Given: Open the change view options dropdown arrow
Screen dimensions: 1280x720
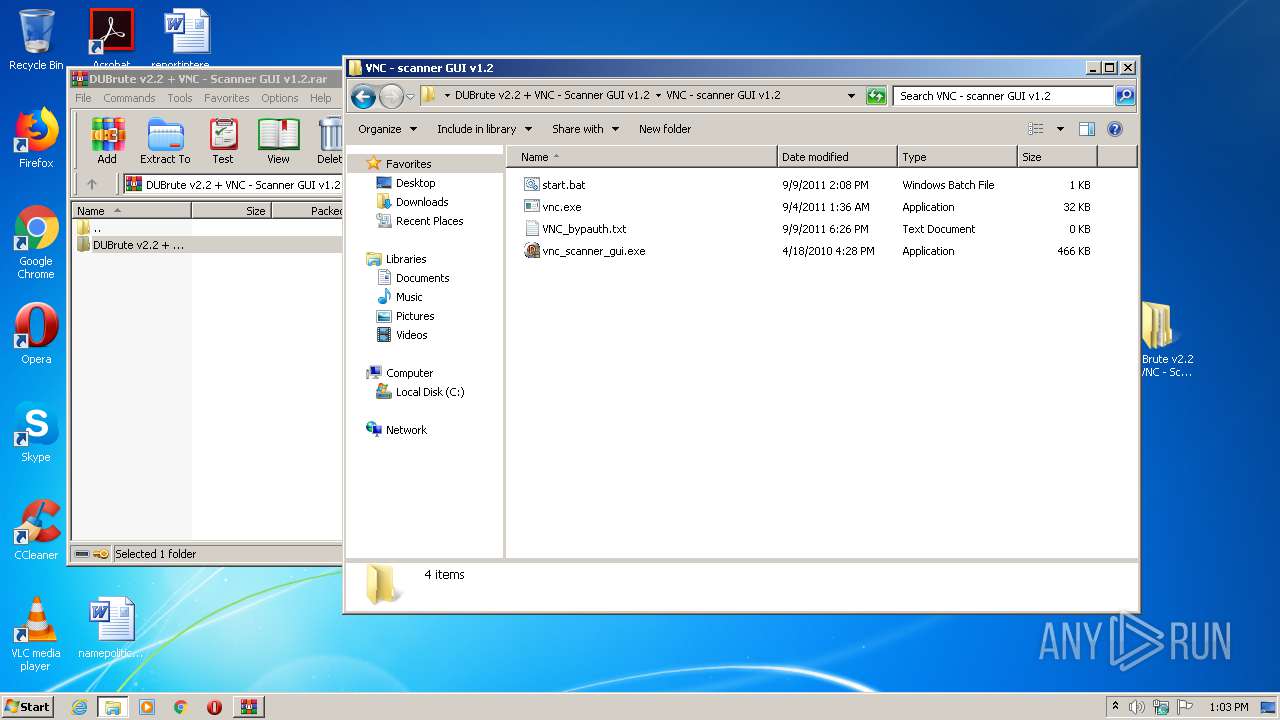Looking at the screenshot, I should 1060,129.
